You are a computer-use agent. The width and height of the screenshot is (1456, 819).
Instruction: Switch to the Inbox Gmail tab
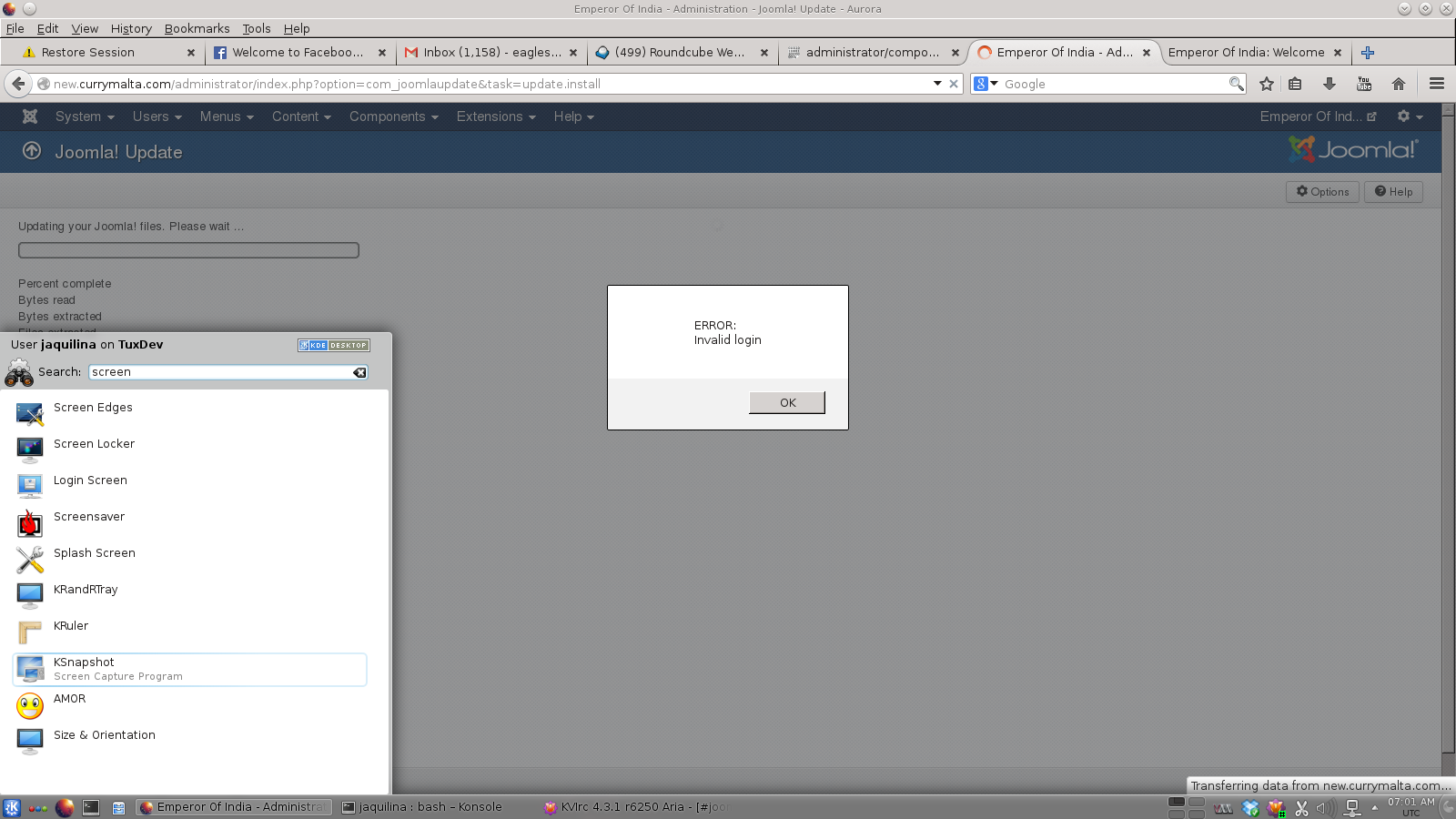tap(491, 53)
